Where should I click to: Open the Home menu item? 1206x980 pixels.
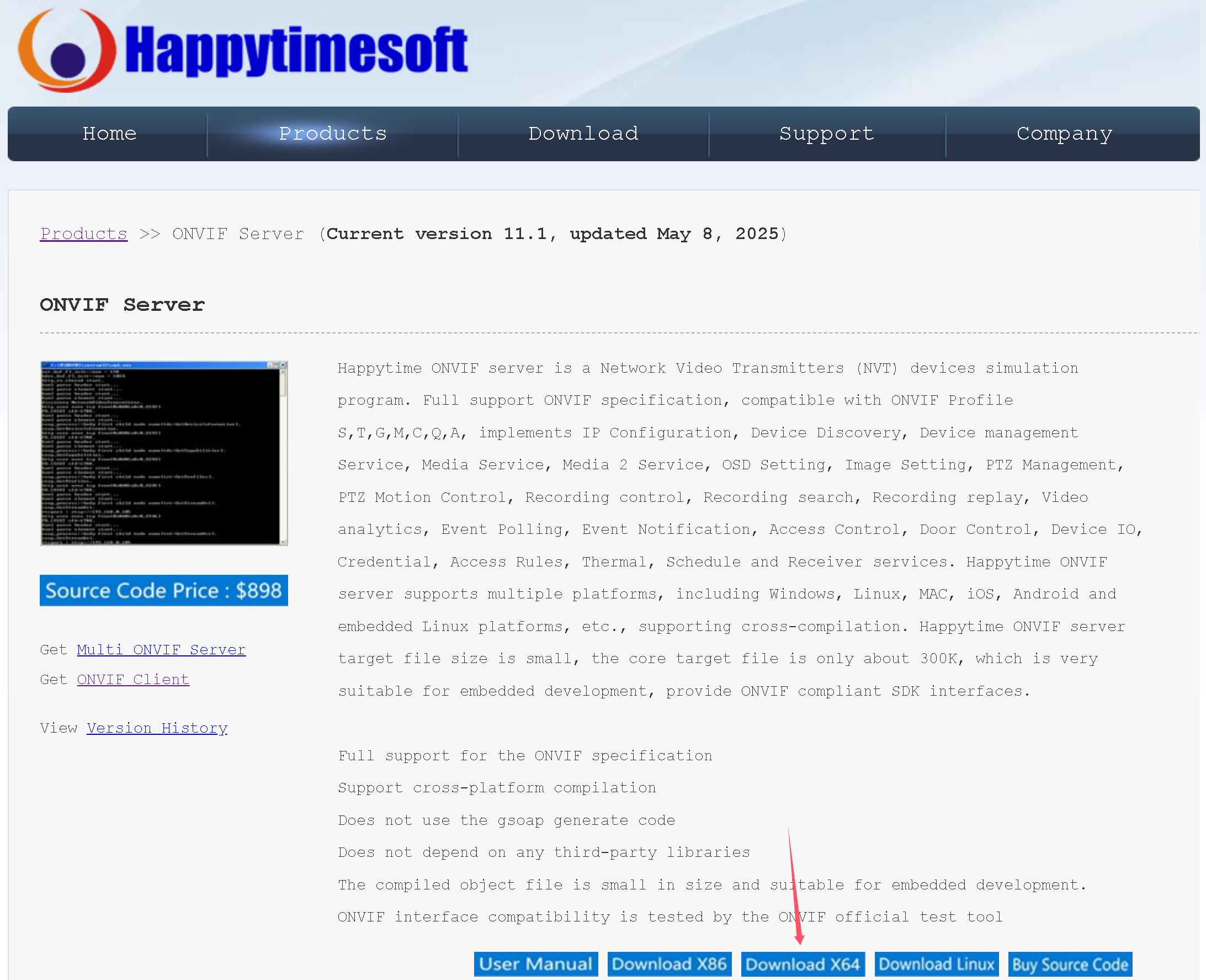tap(109, 134)
